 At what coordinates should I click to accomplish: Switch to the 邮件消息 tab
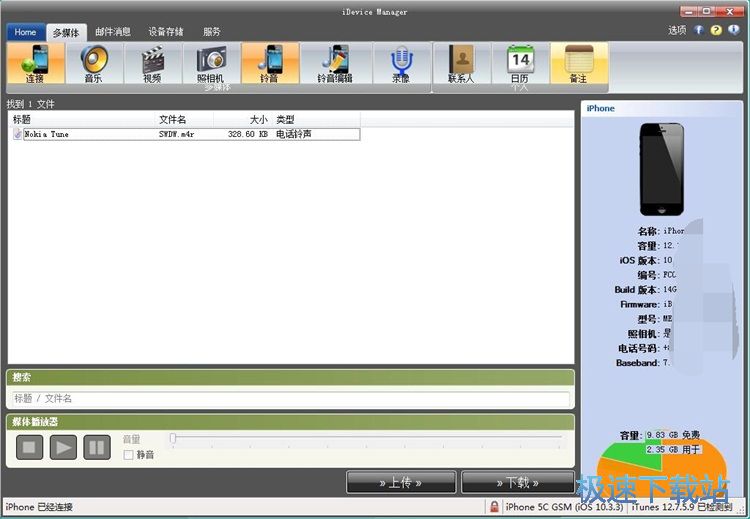point(113,32)
